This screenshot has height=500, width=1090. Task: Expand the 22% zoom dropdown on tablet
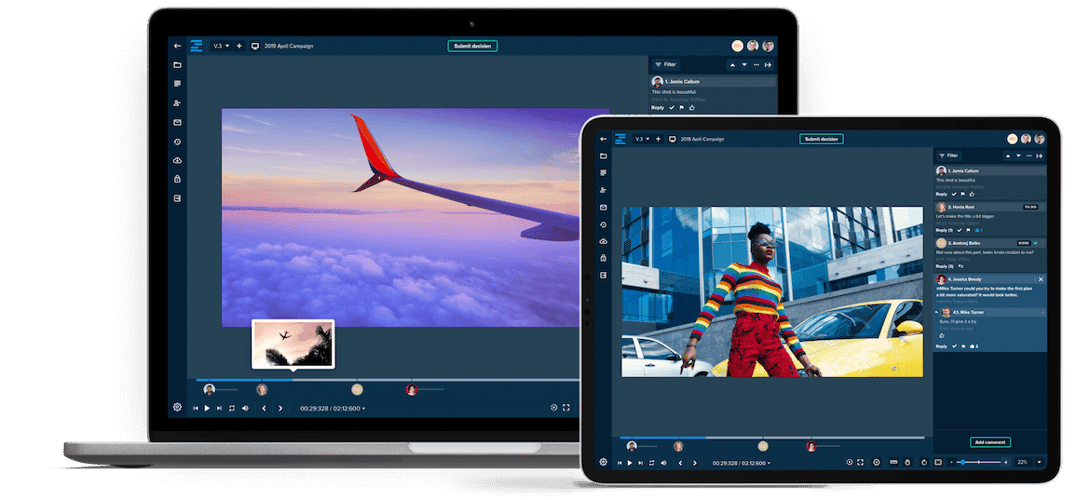tap(1039, 462)
